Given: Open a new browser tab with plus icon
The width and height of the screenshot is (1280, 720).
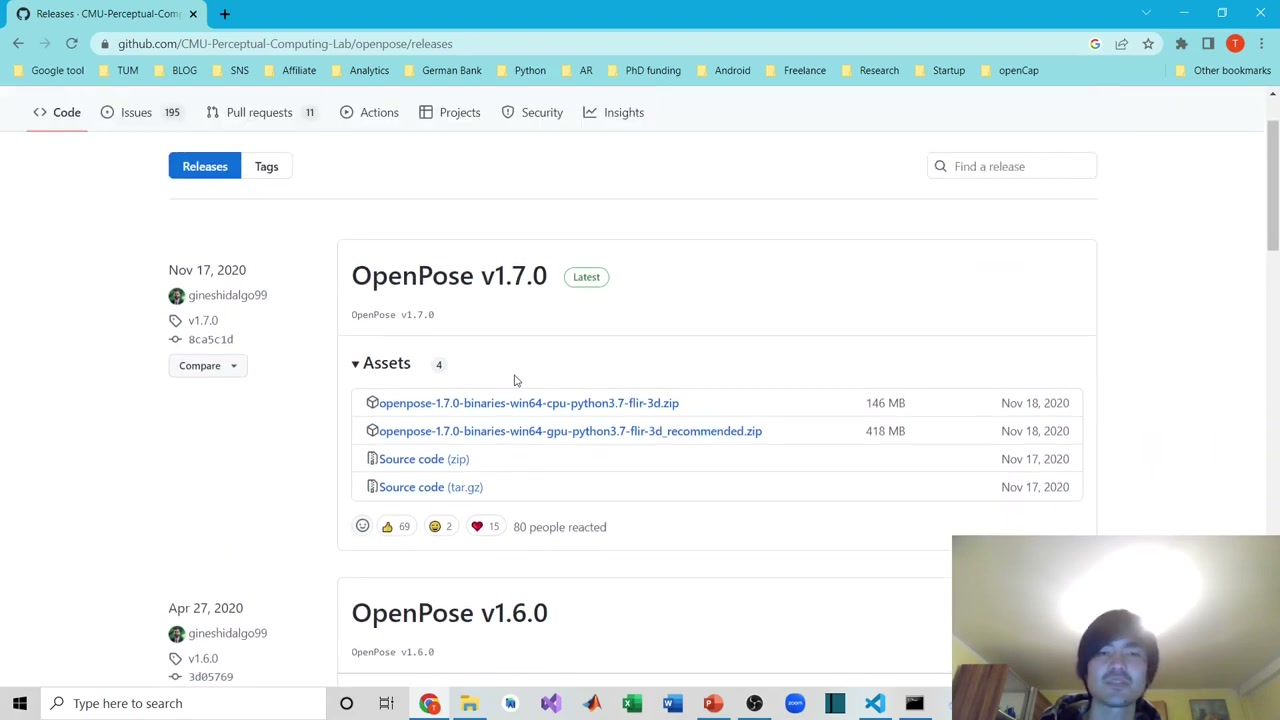Looking at the screenshot, I should coord(225,14).
